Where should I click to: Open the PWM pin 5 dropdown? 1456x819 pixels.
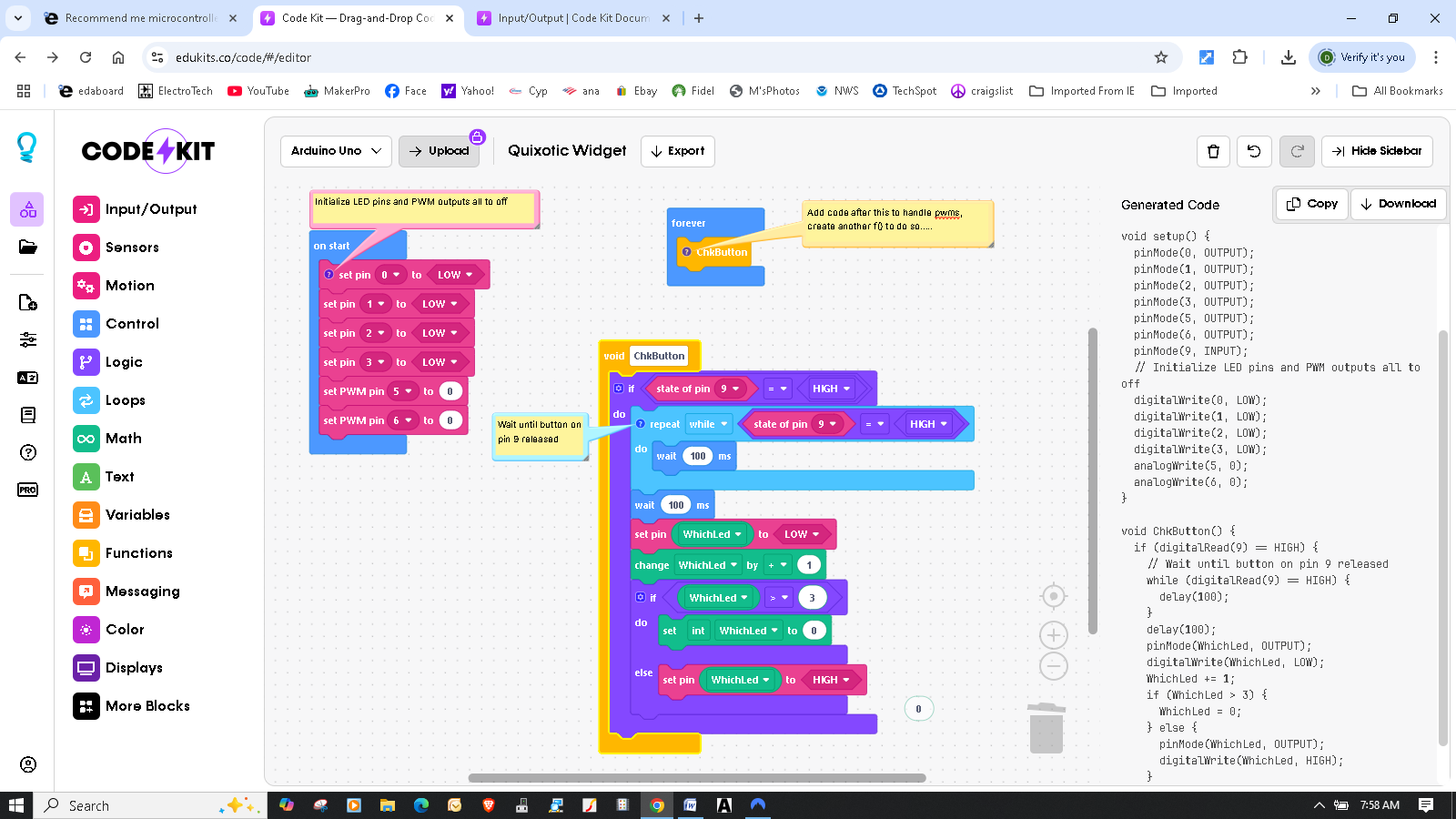401,391
